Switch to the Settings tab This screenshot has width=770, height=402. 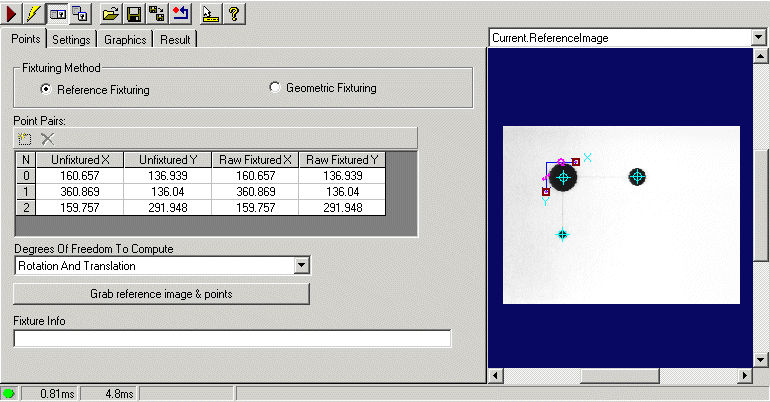point(71,40)
